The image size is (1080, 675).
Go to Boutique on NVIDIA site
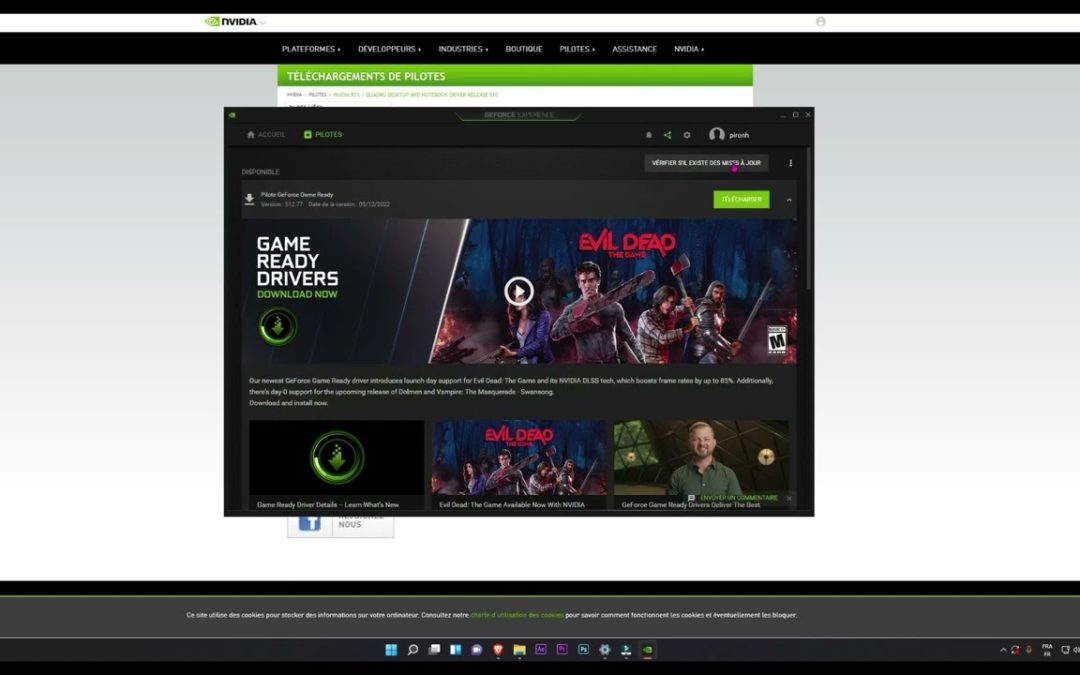(x=524, y=49)
